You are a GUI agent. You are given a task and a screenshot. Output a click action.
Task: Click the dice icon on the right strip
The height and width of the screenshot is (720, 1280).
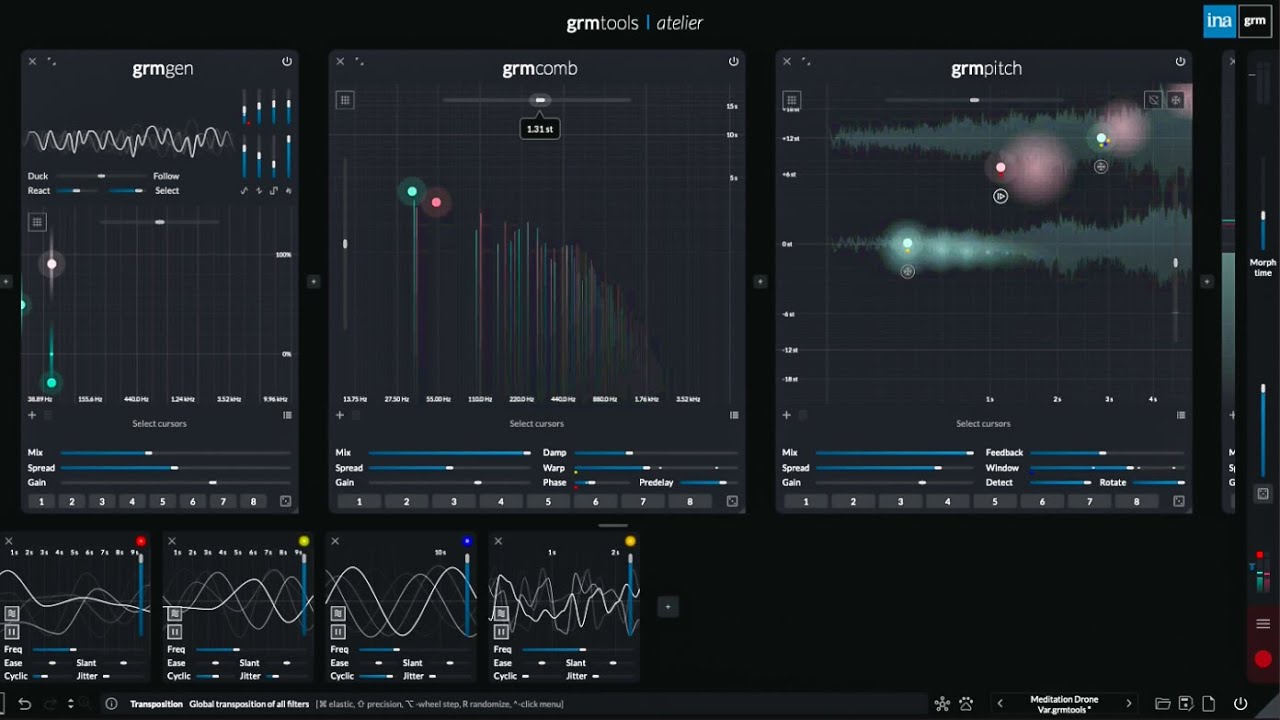[x=1263, y=494]
